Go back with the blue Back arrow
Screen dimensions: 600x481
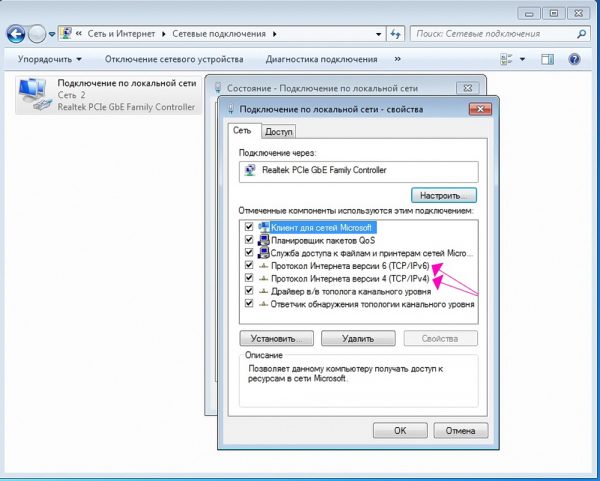[x=16, y=34]
